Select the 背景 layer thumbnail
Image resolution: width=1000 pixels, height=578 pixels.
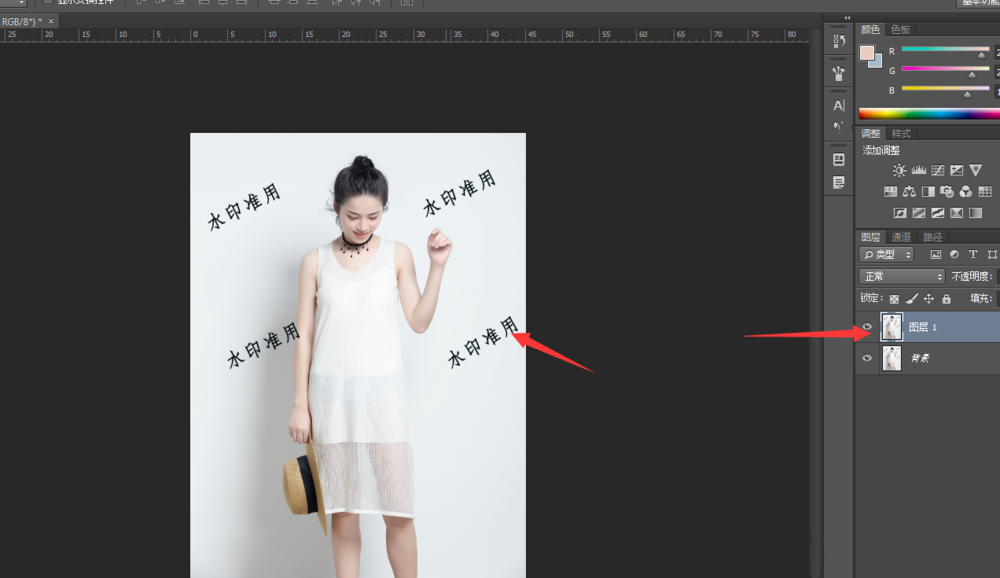pyautogui.click(x=891, y=358)
